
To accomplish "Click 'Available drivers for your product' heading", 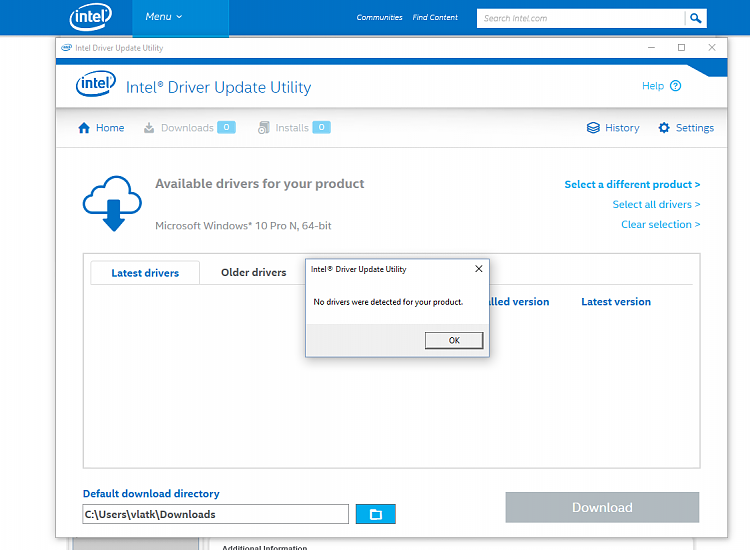I will (259, 184).
